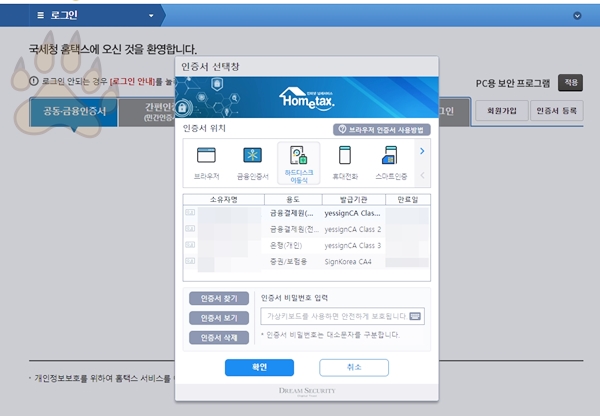Click the 인증서 찾기 button
The image size is (600, 416).
[x=219, y=299]
